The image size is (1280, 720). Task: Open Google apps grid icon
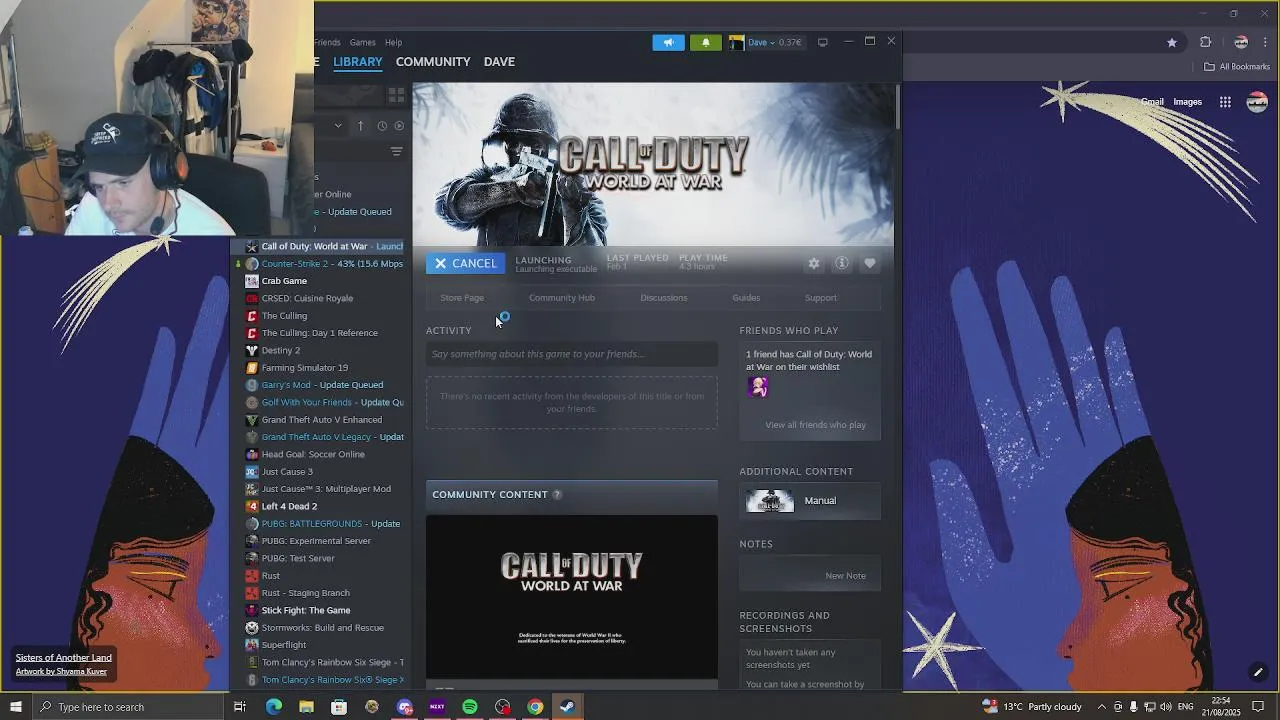(x=1225, y=102)
